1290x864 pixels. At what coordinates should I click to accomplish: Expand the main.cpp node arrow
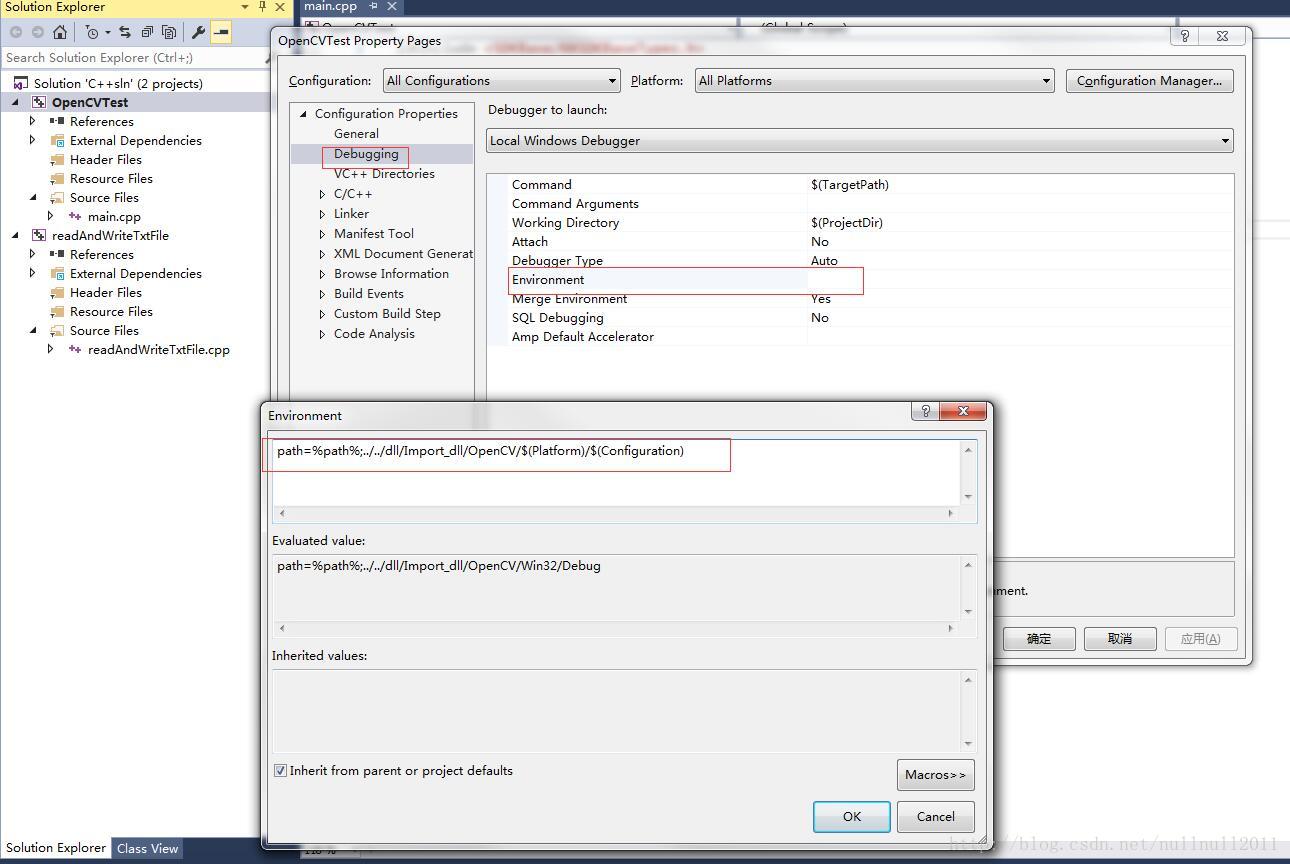coord(51,216)
